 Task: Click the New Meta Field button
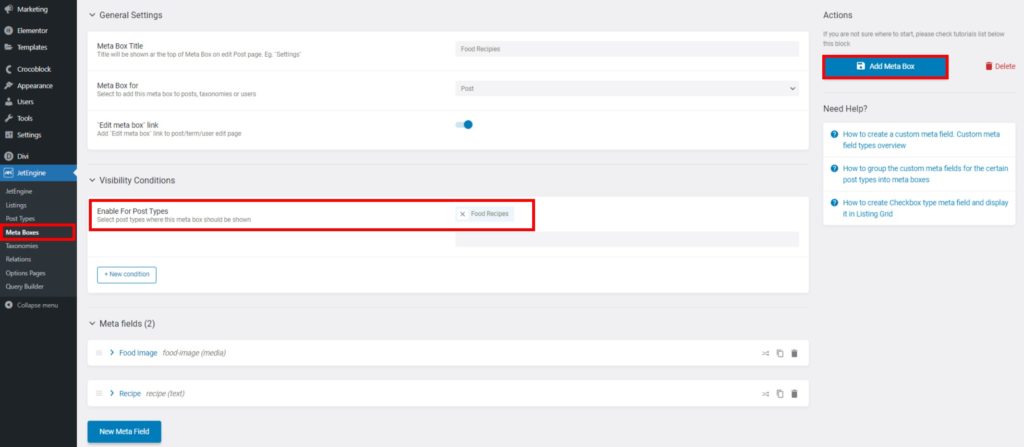[x=124, y=432]
